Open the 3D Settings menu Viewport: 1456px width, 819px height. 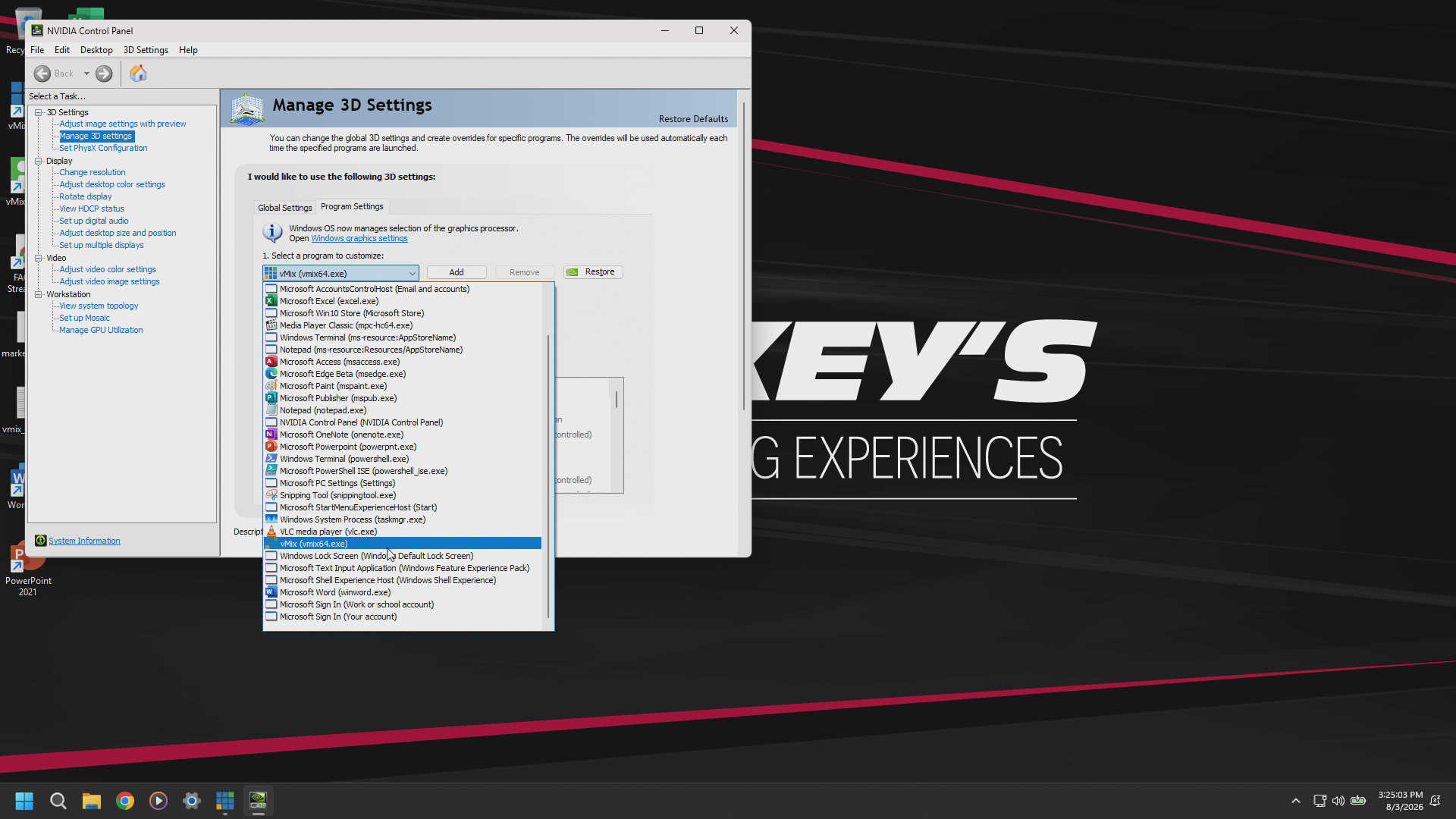click(x=146, y=50)
